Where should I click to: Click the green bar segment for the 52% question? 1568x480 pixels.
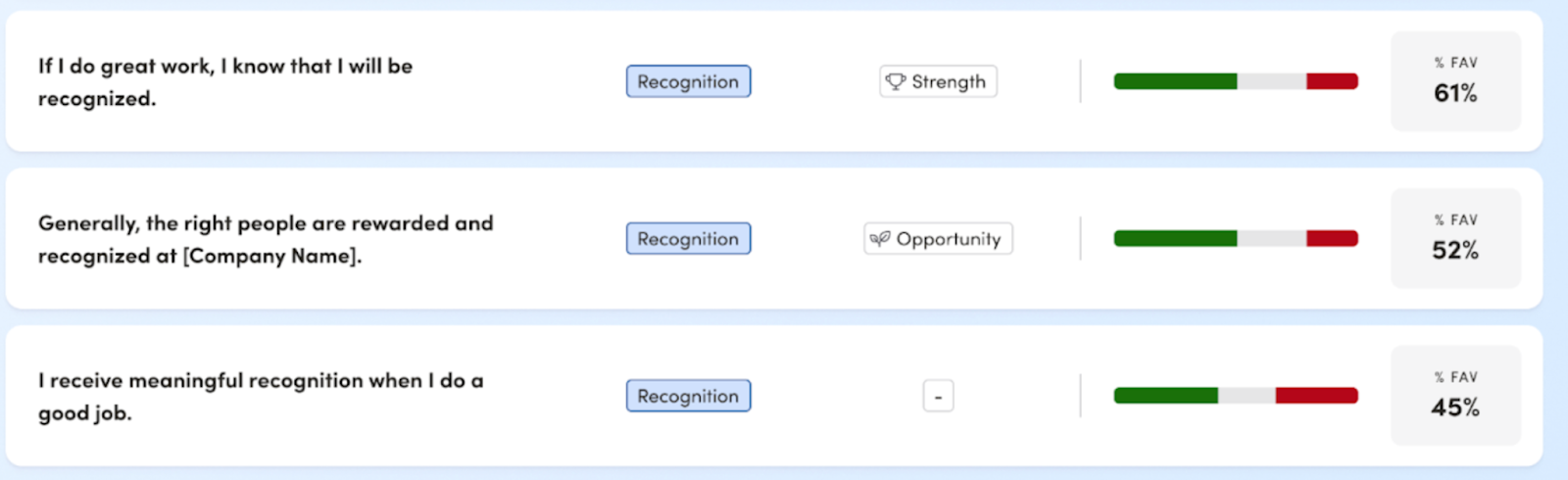[1175, 238]
